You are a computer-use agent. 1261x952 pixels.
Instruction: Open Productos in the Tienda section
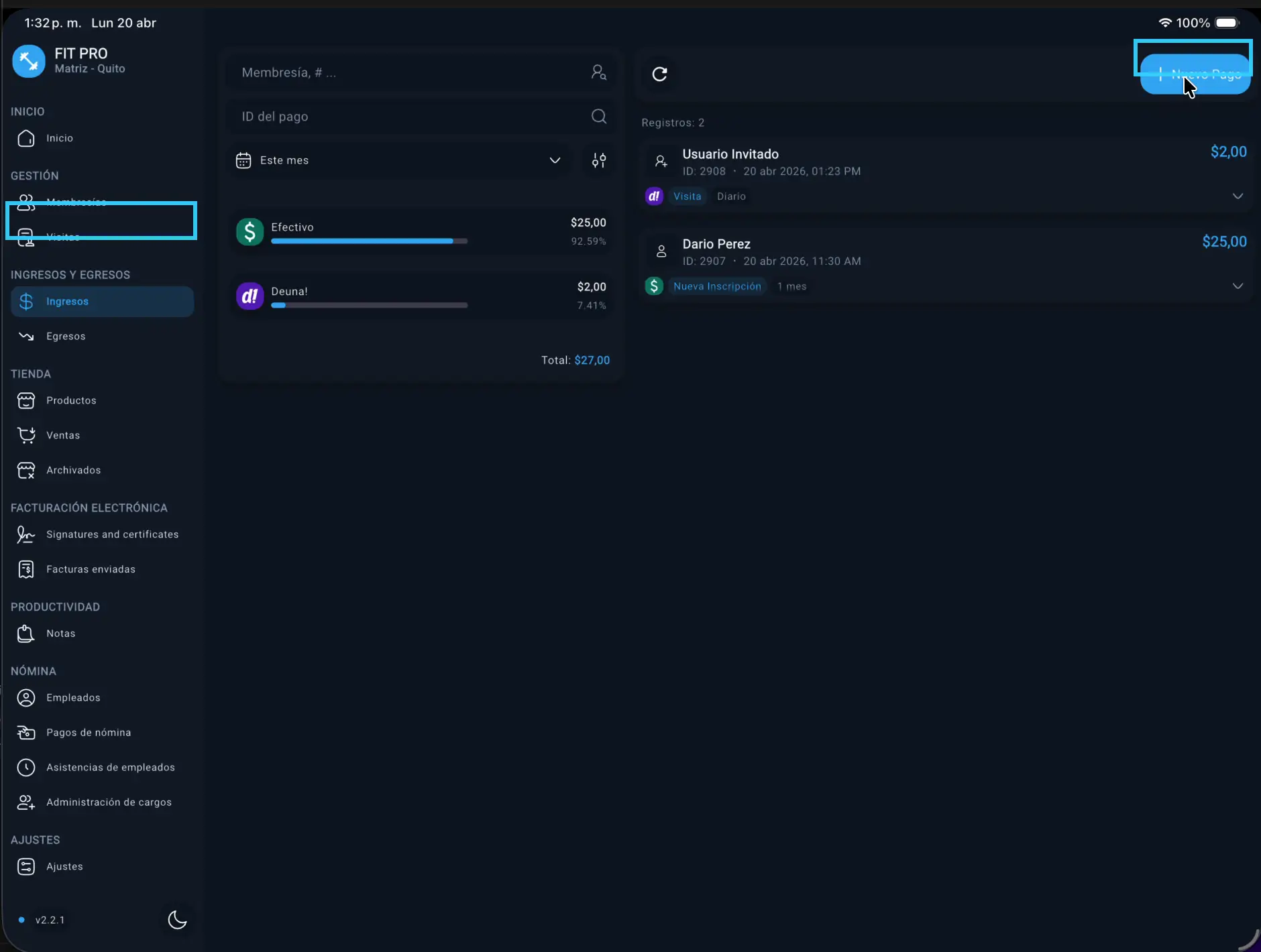click(71, 400)
